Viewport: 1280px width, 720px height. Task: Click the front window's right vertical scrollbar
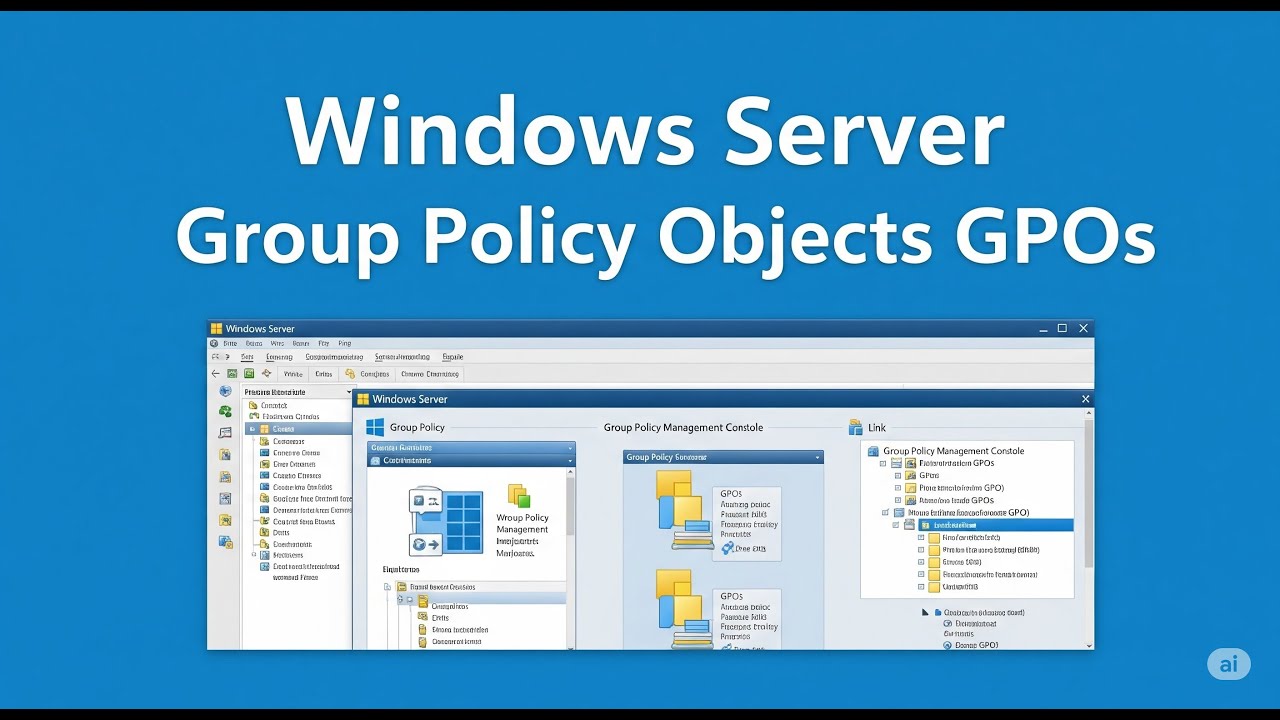tap(1088, 528)
